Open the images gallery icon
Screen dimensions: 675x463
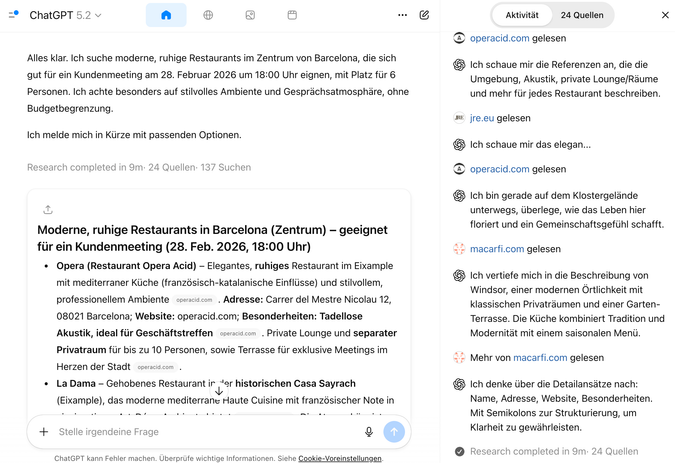[250, 15]
